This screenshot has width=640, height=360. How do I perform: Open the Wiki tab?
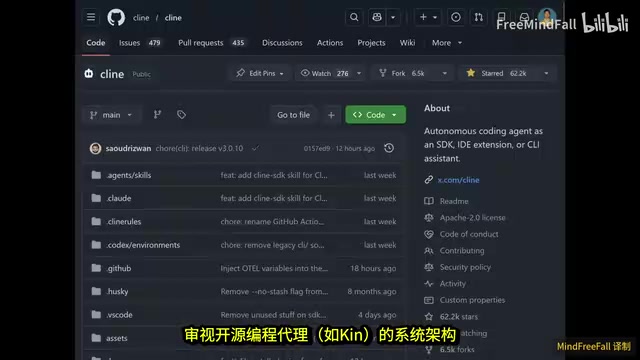pyautogui.click(x=407, y=43)
